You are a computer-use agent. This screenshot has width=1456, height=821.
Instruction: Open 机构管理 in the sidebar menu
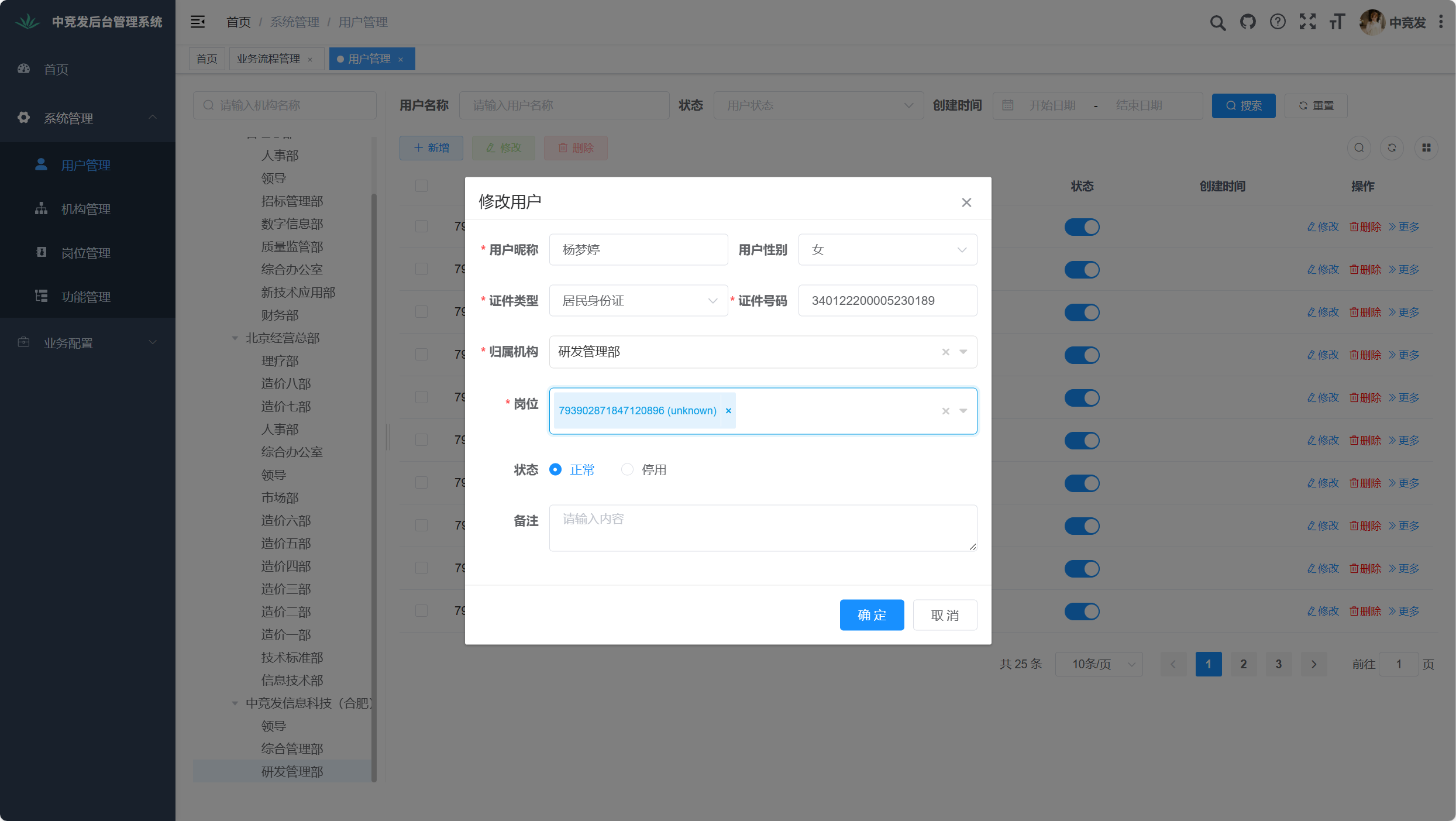tap(86, 209)
